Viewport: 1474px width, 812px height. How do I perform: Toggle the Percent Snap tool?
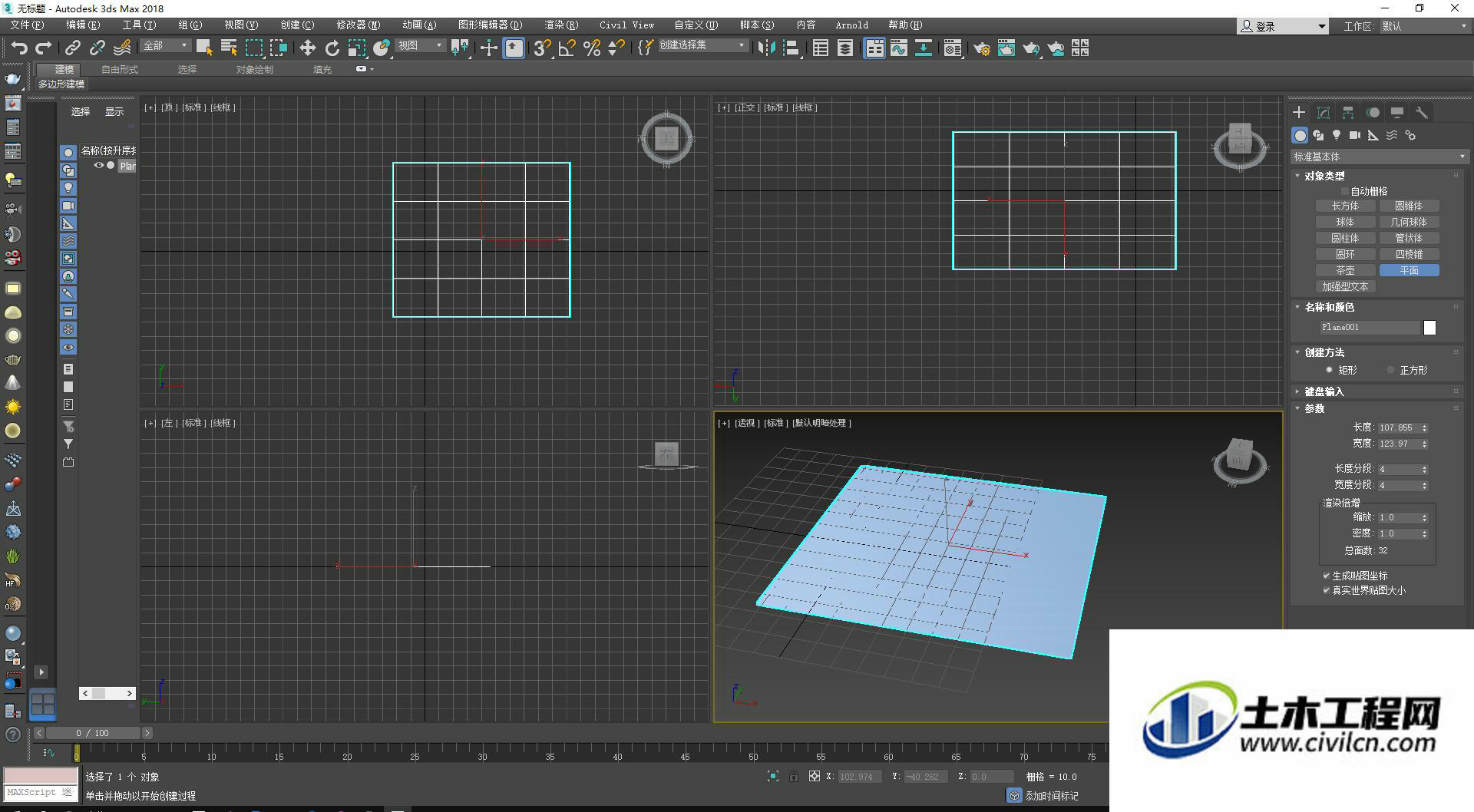click(x=592, y=48)
